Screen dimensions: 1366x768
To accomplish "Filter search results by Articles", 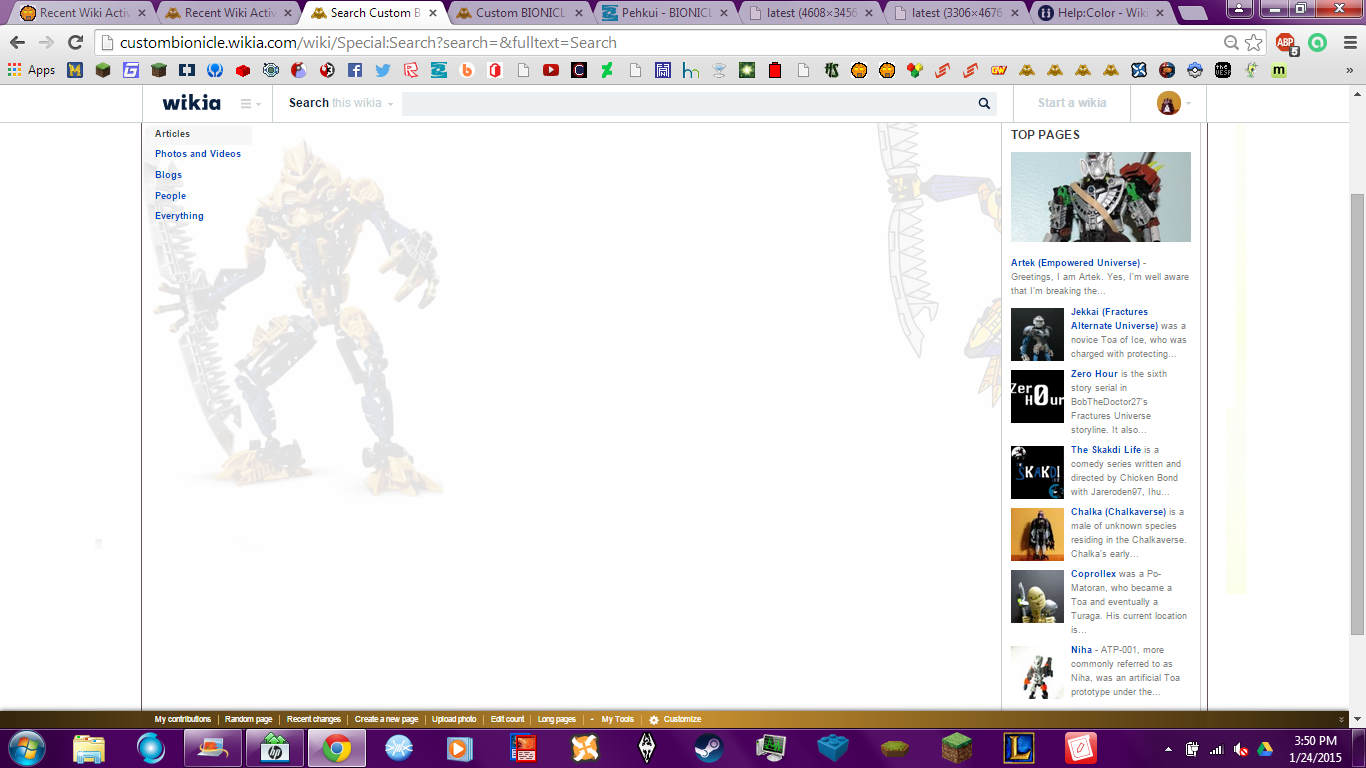I will 172,134.
